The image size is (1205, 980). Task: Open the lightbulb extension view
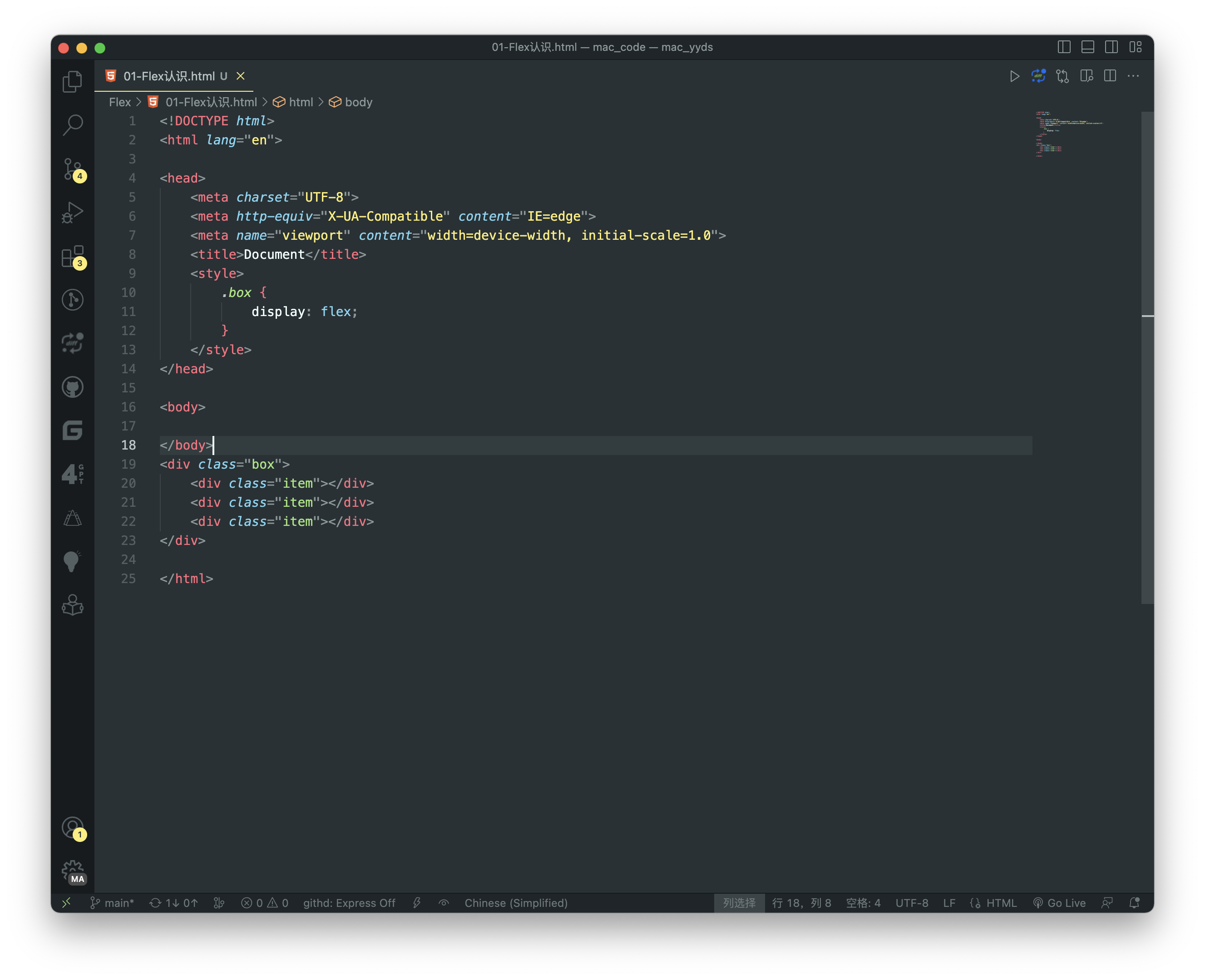[x=72, y=562]
